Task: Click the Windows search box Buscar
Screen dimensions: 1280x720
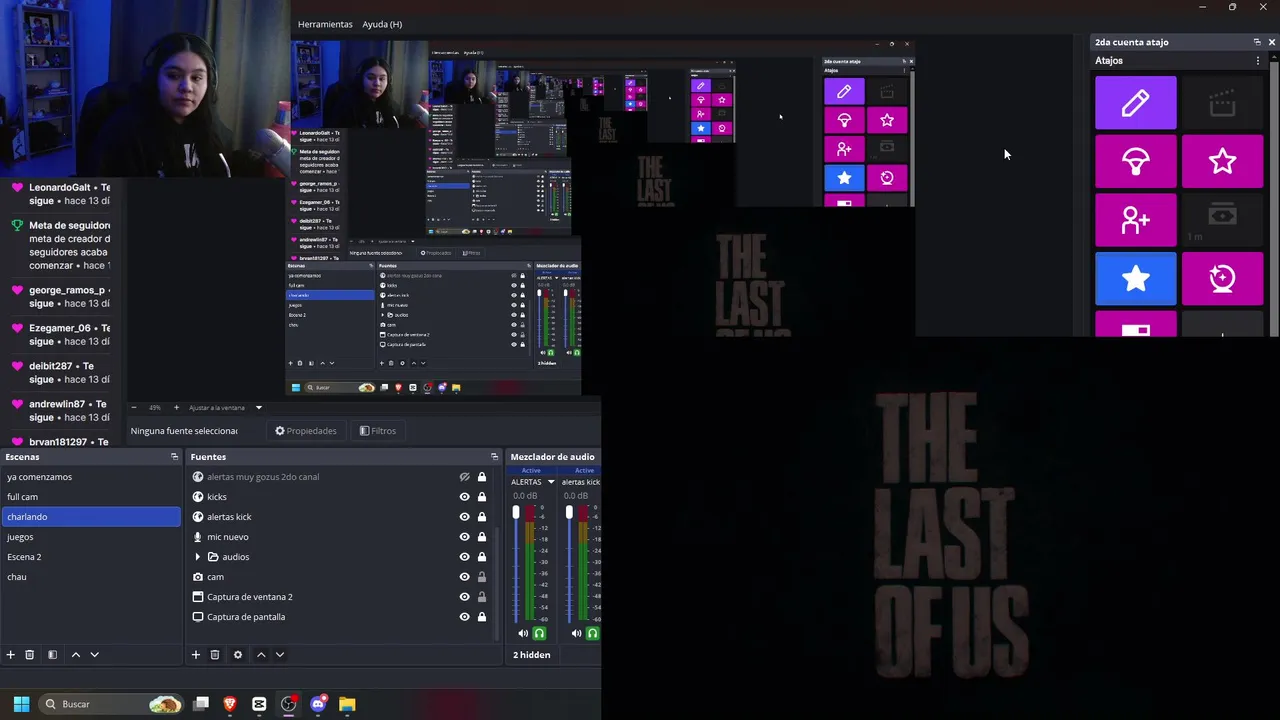Action: coord(112,704)
